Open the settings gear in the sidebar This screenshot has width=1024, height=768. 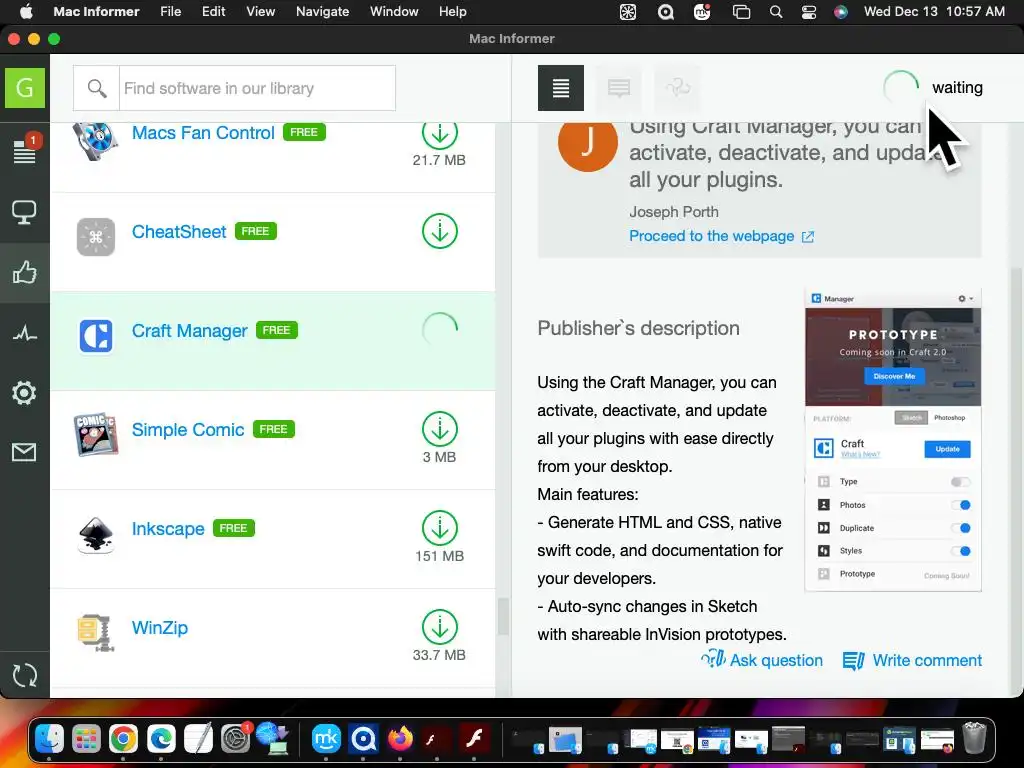24,392
